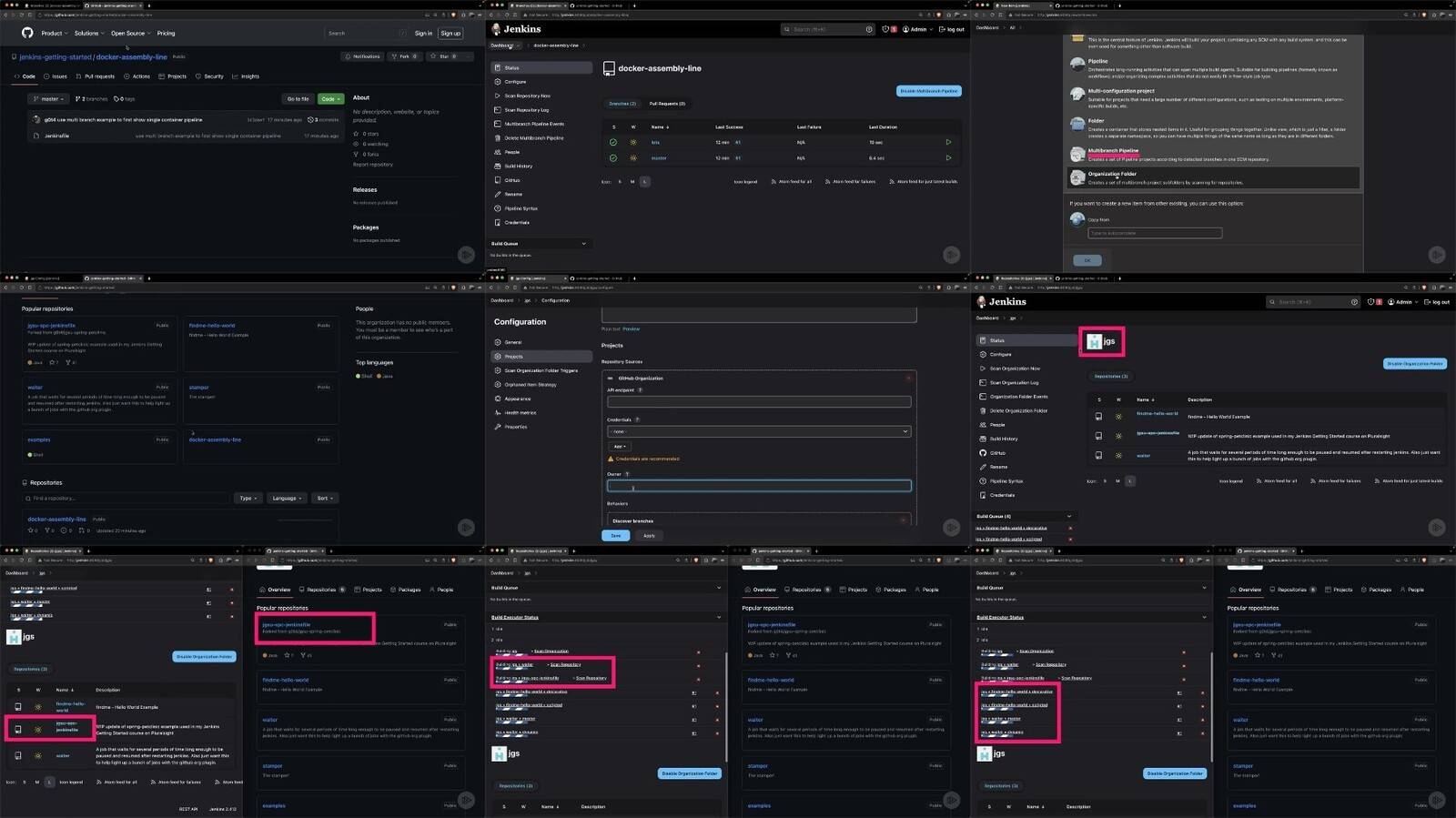Open the master branch selector dropdown
This screenshot has height=818, width=1456.
(x=49, y=99)
